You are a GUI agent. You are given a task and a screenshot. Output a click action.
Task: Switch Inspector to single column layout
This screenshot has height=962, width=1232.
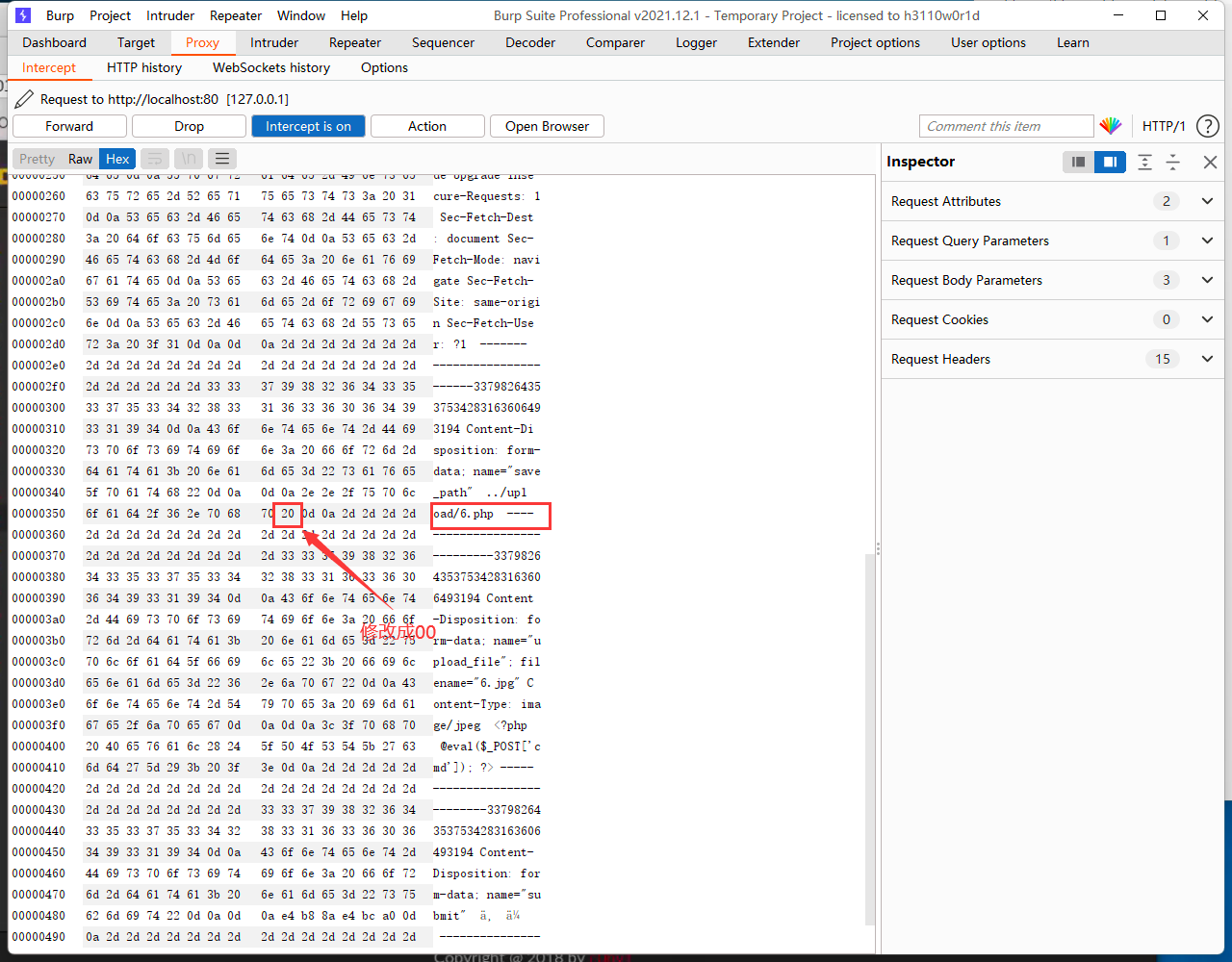[1079, 162]
